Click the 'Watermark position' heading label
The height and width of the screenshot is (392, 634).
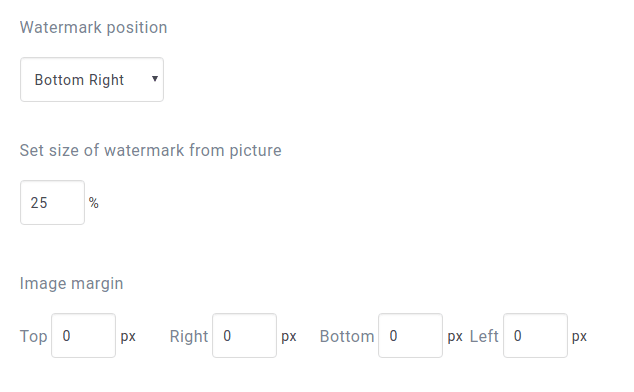click(x=93, y=28)
